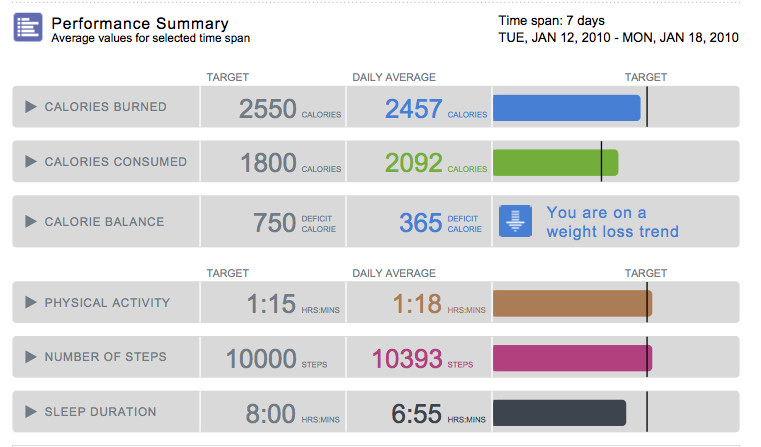
Task: Click the weight loss trend arrow icon
Action: [516, 222]
